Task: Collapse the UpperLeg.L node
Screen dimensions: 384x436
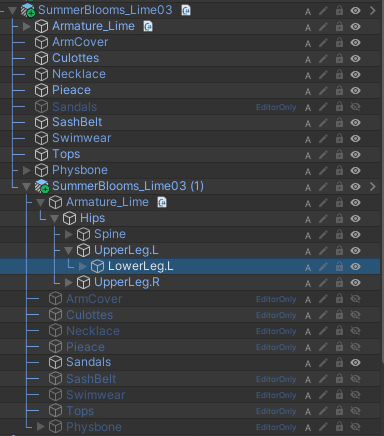Action: pyautogui.click(x=69, y=251)
